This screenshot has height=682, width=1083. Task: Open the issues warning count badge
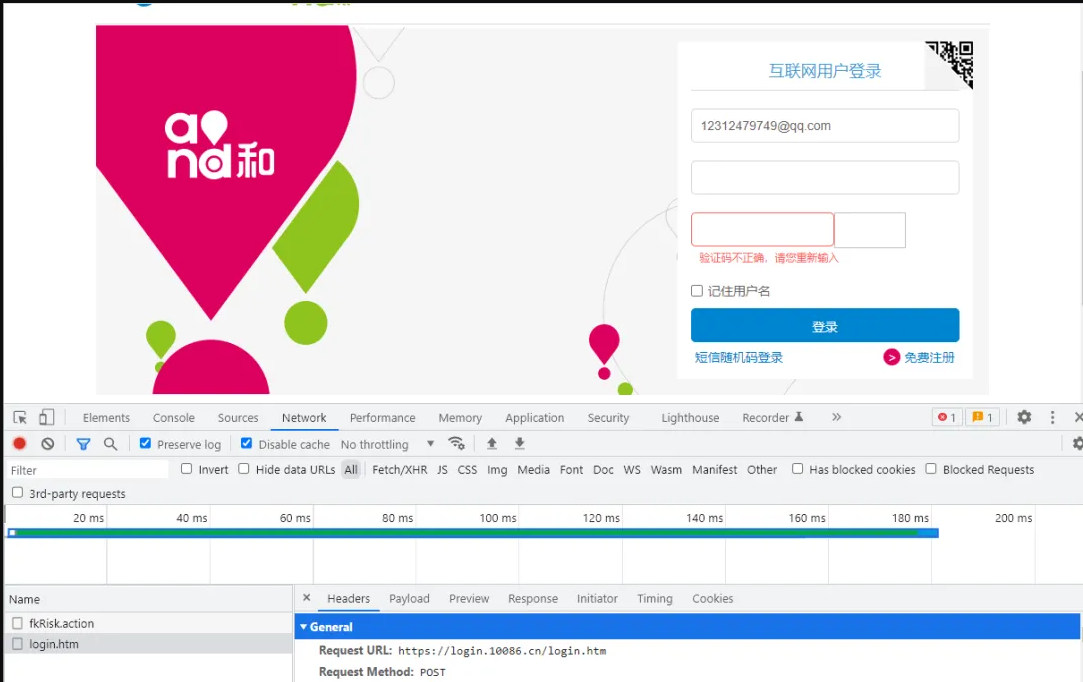click(982, 417)
